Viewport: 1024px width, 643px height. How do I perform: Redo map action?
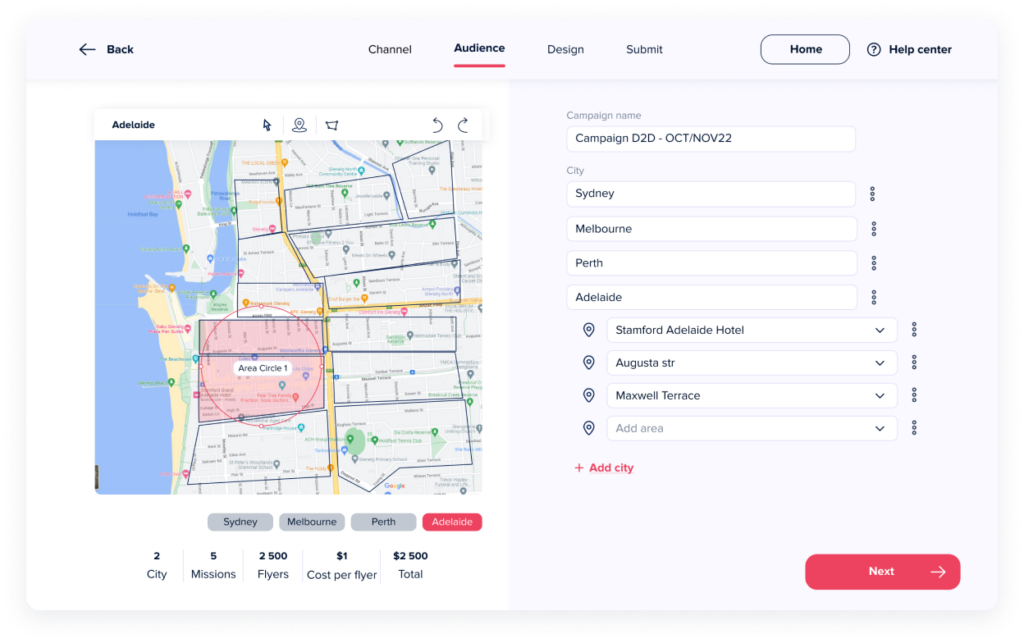(x=463, y=125)
